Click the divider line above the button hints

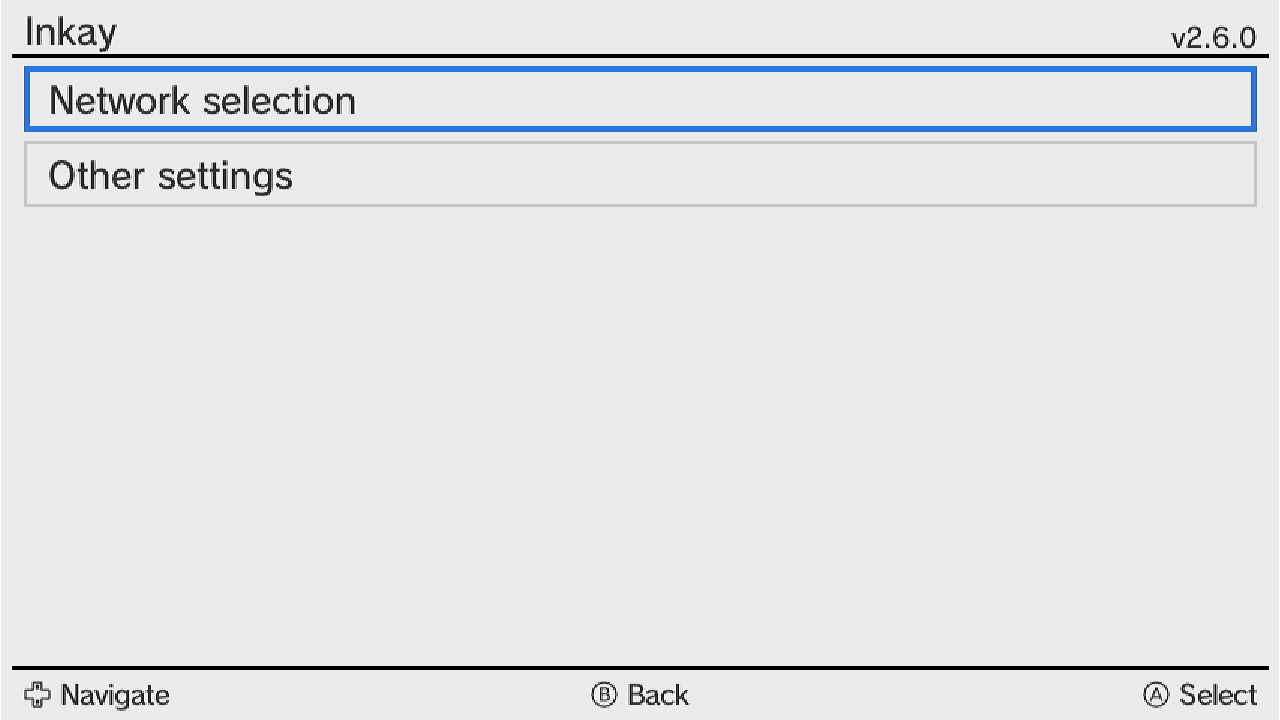tap(640, 667)
